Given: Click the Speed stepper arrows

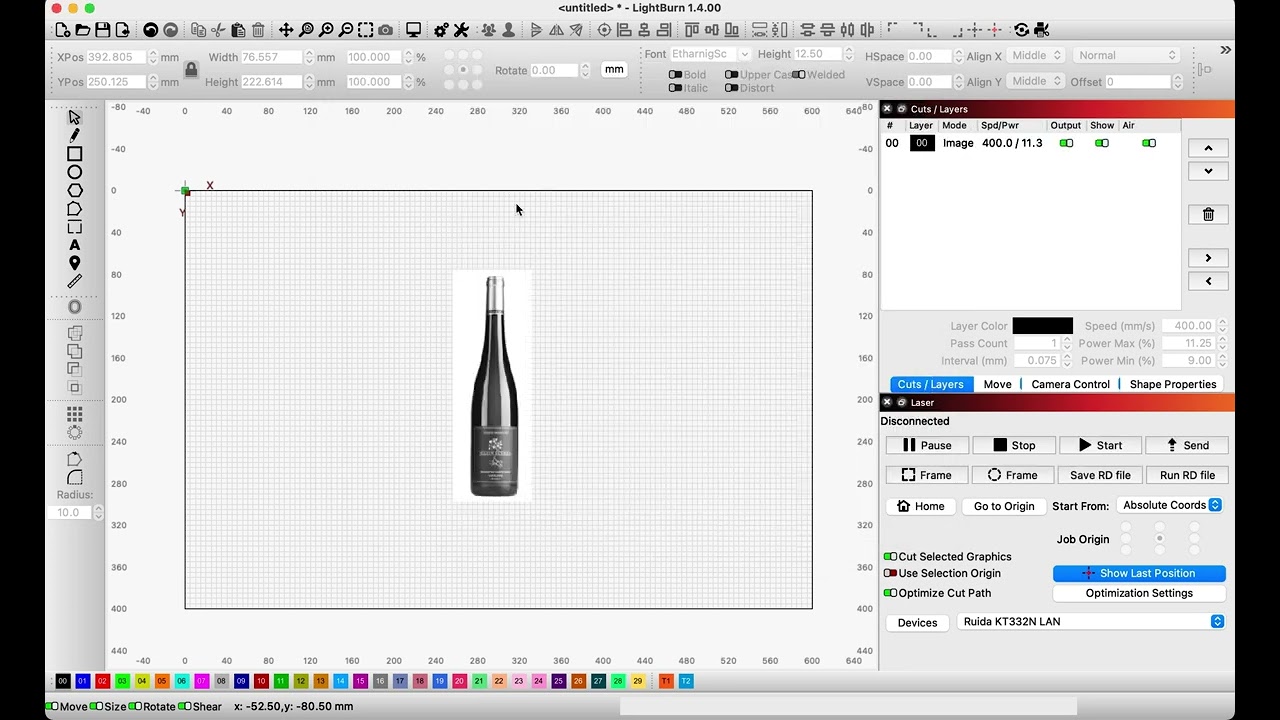Looking at the screenshot, I should (x=1222, y=326).
